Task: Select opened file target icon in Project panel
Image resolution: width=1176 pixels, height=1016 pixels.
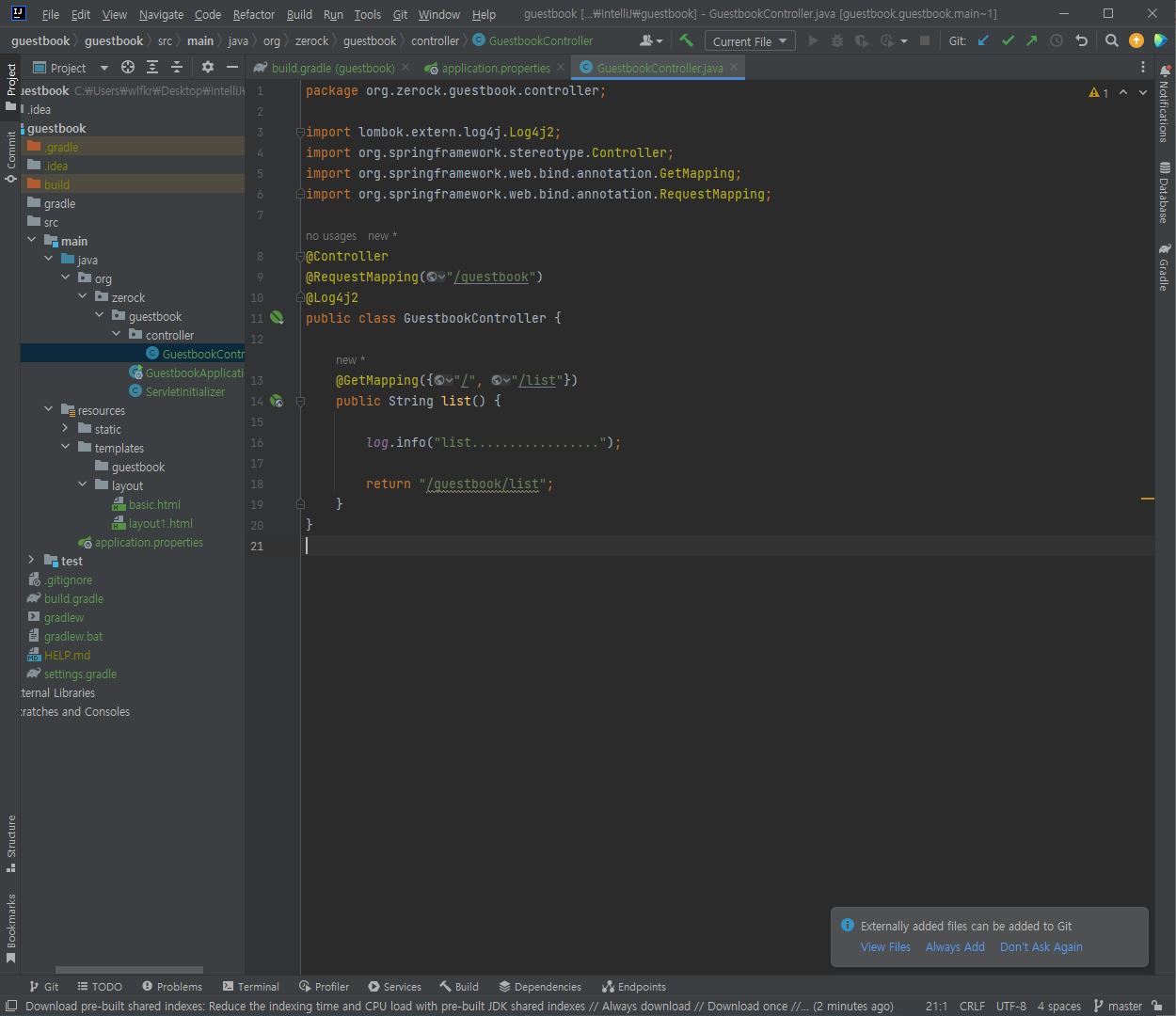Action: click(128, 68)
